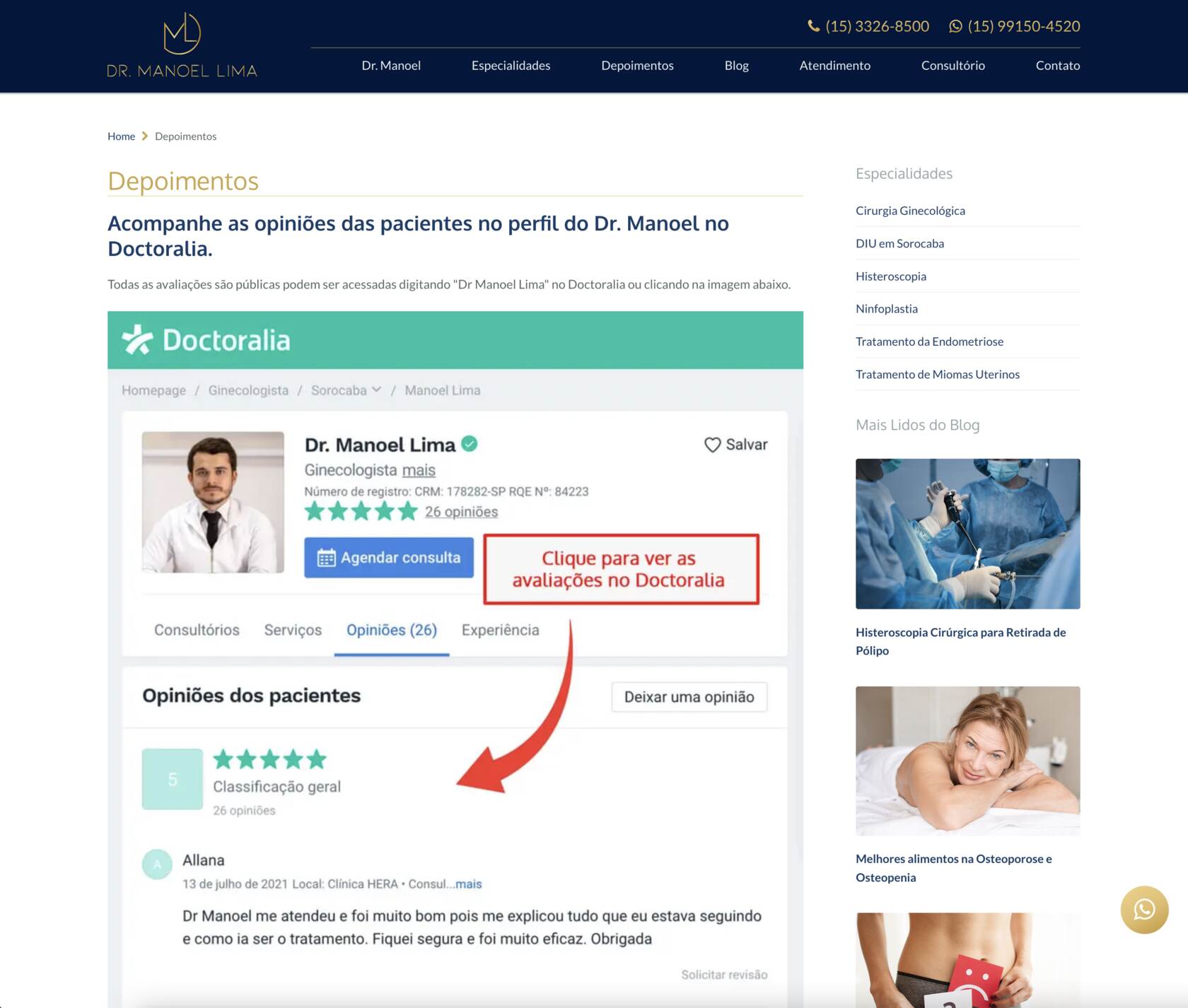Click the Dr. Manoel Lima logo
Screen dimensions: 1188x1008
[182, 45]
